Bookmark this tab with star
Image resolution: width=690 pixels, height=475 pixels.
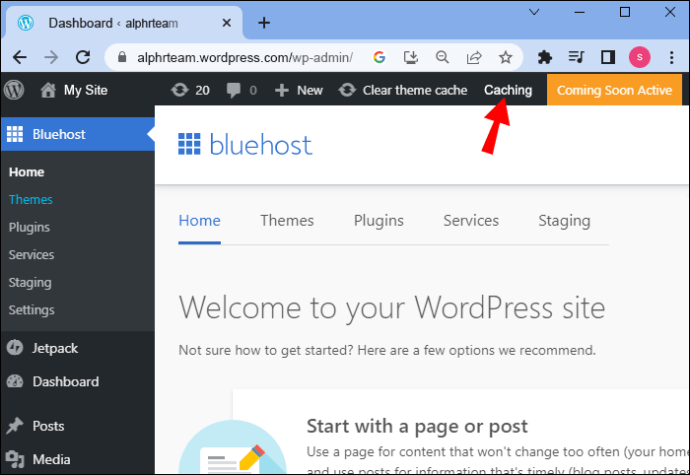click(506, 57)
